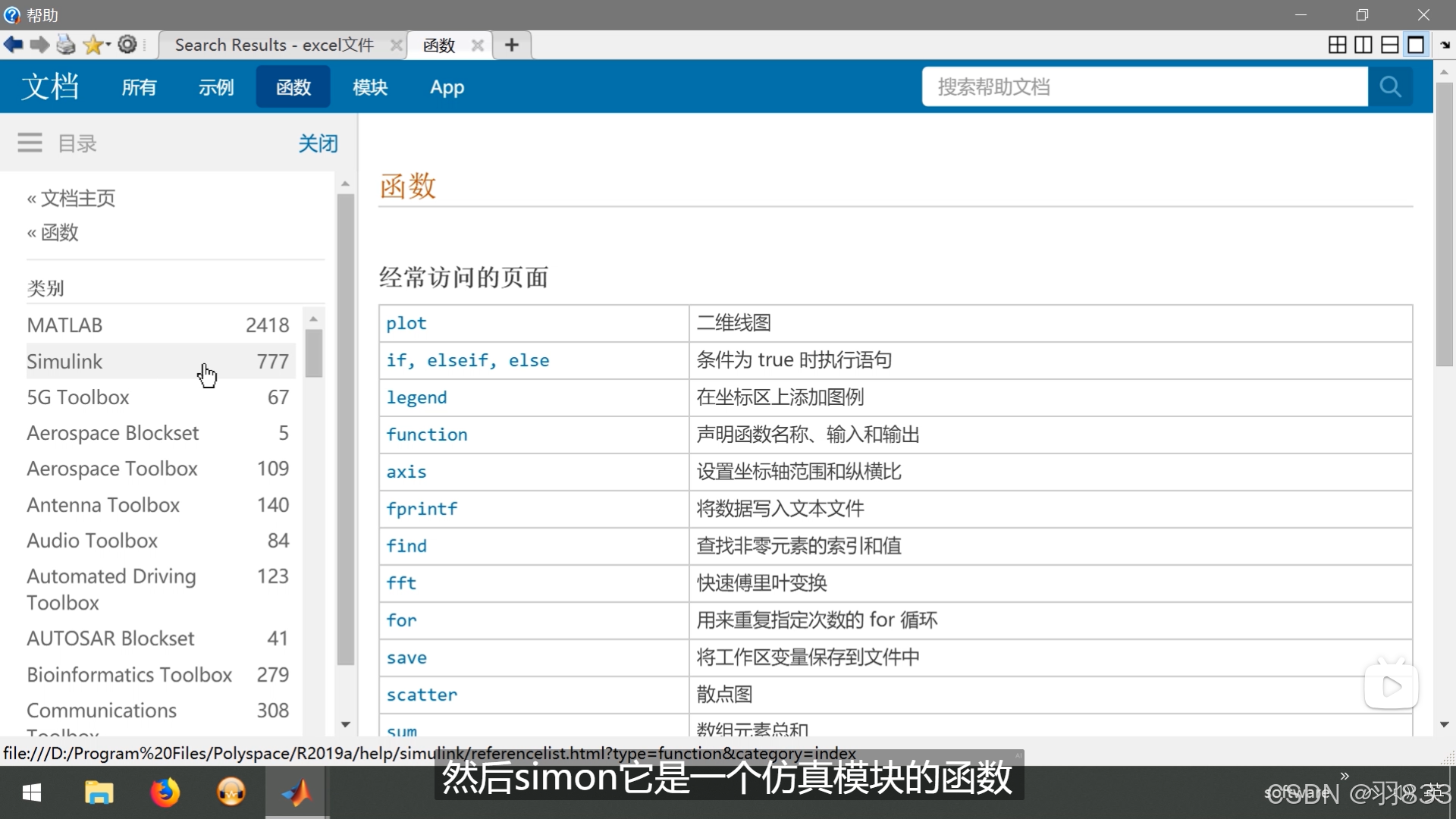Select the top-bottom split layout icon
This screenshot has height=819, width=1456.
[x=1389, y=45]
